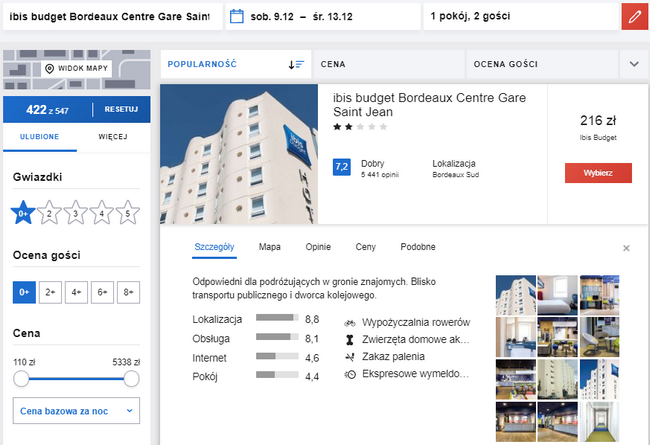Screen dimensions: 650x445
Task: Click the Pokój 4,4 rating row
Action: 256,377
